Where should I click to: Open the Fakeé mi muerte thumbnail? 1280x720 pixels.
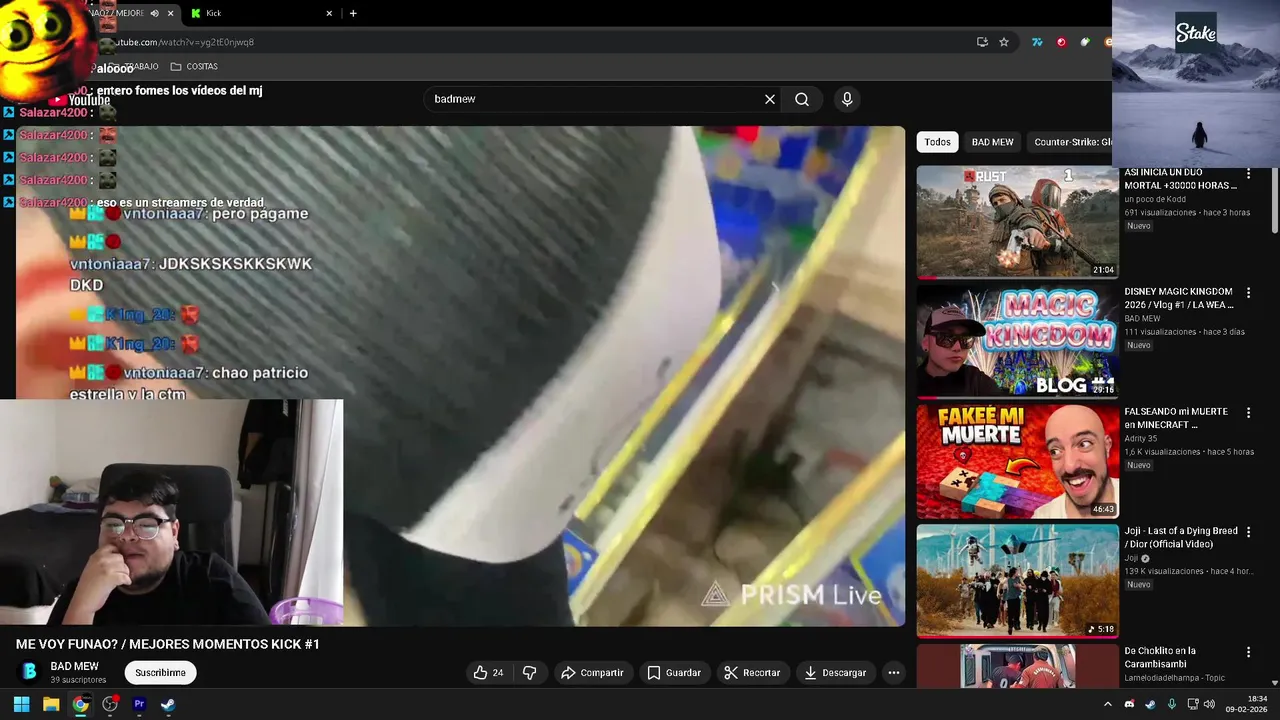point(1017,461)
